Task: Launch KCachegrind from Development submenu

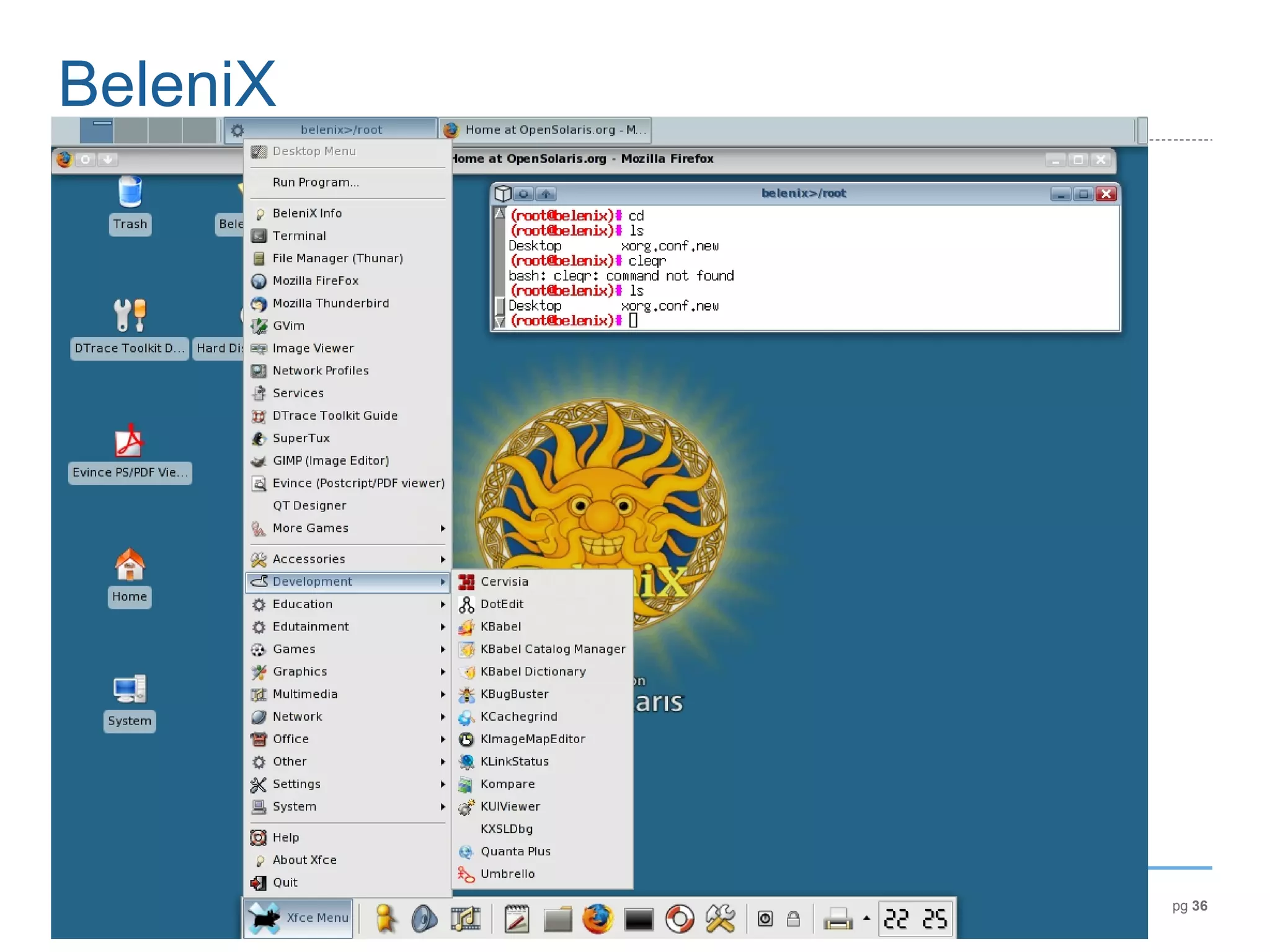Action: point(543,716)
